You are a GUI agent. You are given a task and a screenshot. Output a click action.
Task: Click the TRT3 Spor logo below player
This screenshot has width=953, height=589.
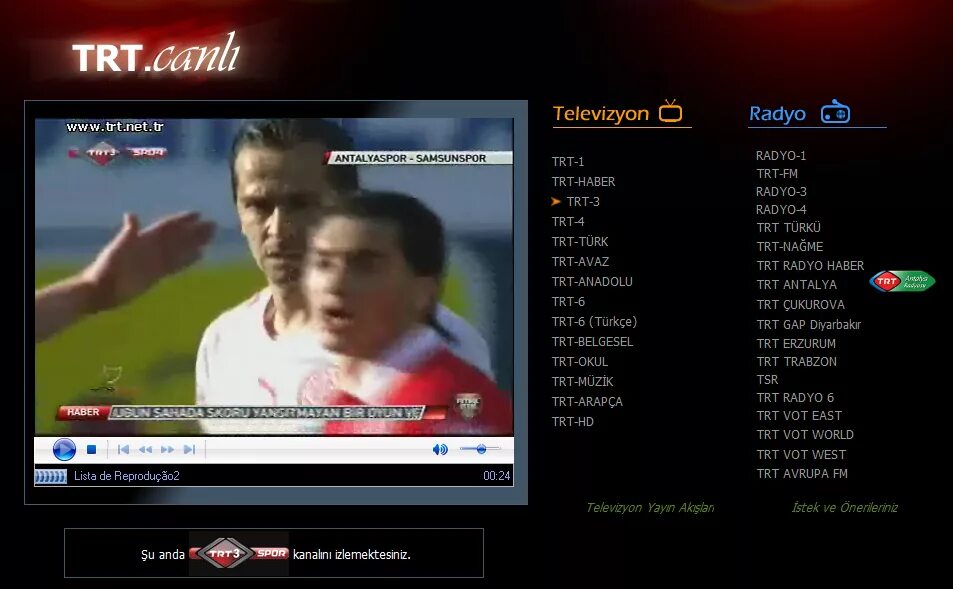239,553
